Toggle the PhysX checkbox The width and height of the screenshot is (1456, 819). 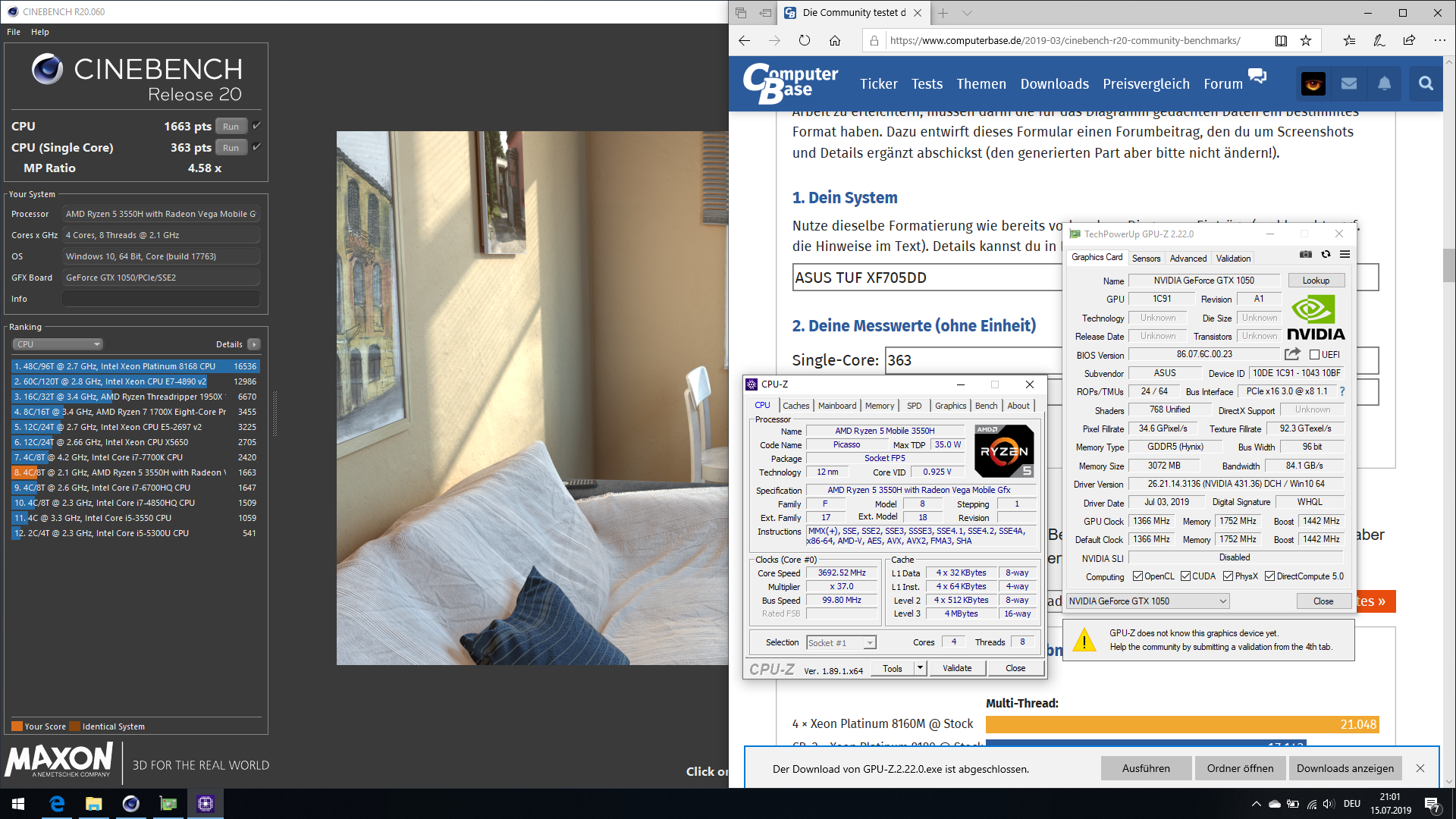(x=1228, y=576)
